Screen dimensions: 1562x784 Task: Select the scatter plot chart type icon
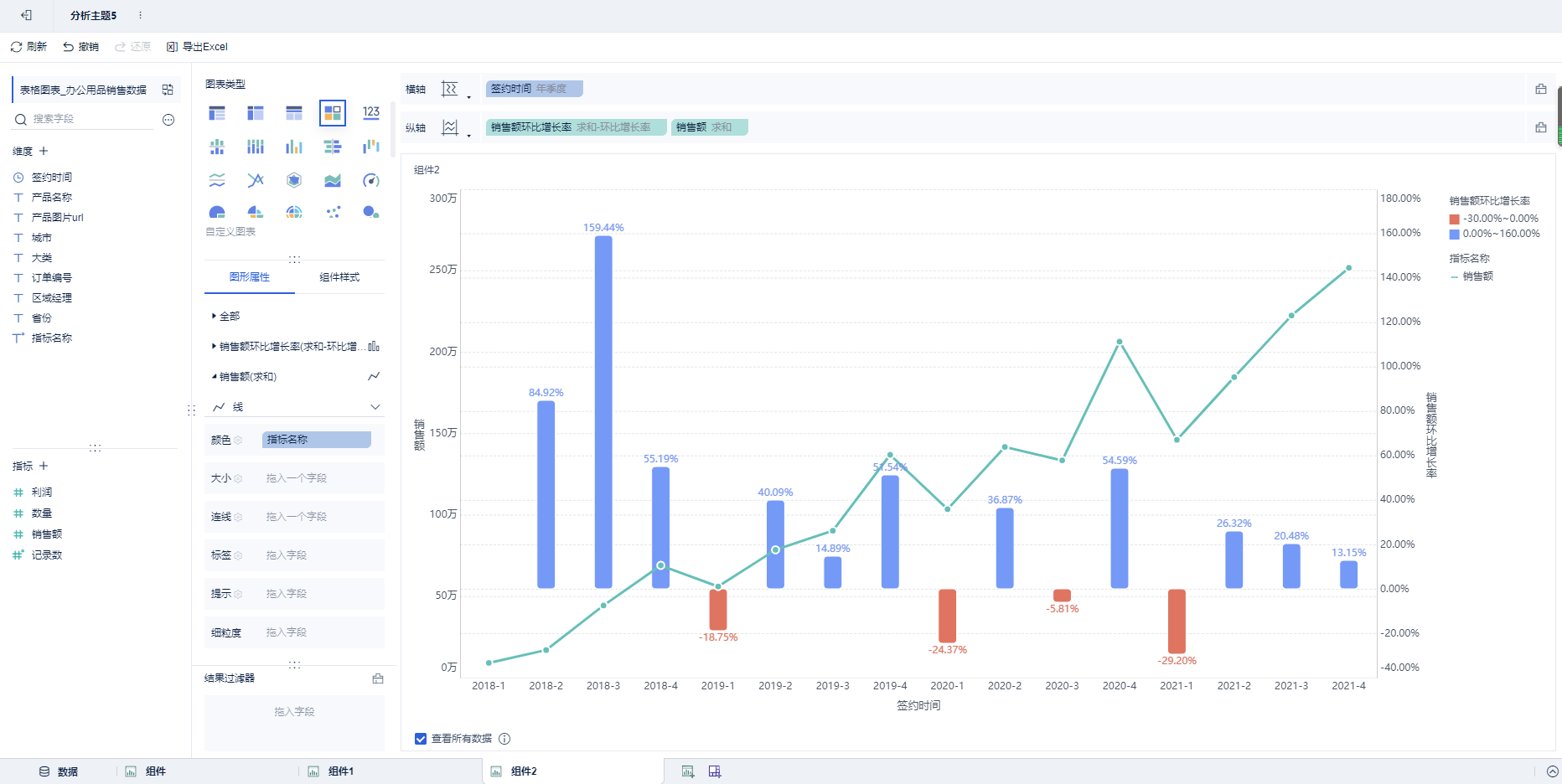pyautogui.click(x=333, y=212)
